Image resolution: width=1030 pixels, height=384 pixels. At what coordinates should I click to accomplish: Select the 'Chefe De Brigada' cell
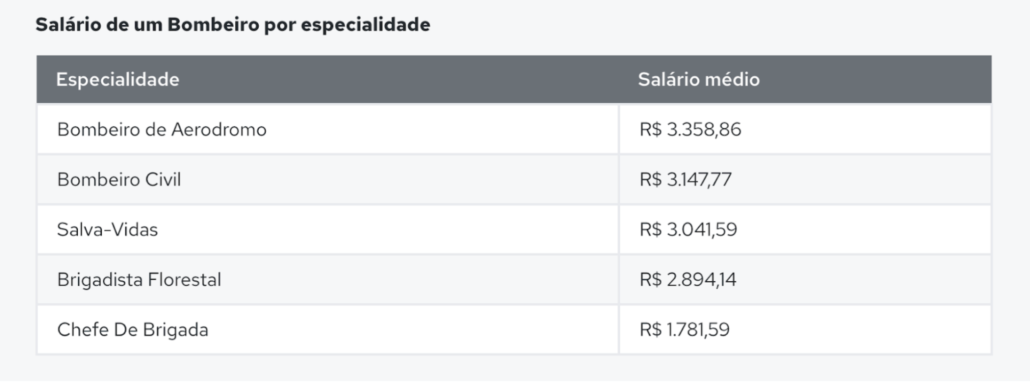(328, 330)
